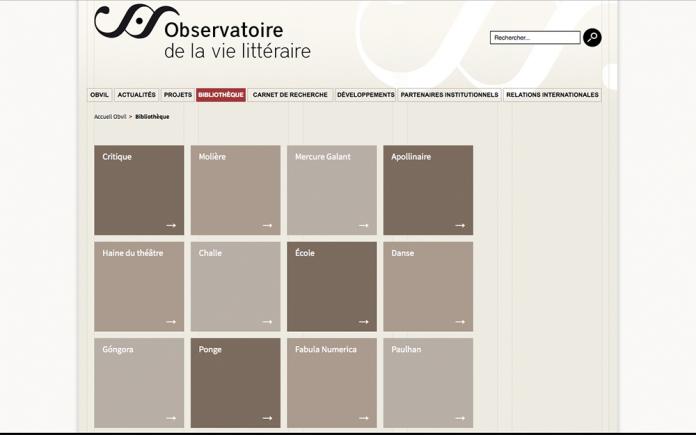Click the arrow on Haine du théâtre tile
This screenshot has width=696, height=435.
171,322
